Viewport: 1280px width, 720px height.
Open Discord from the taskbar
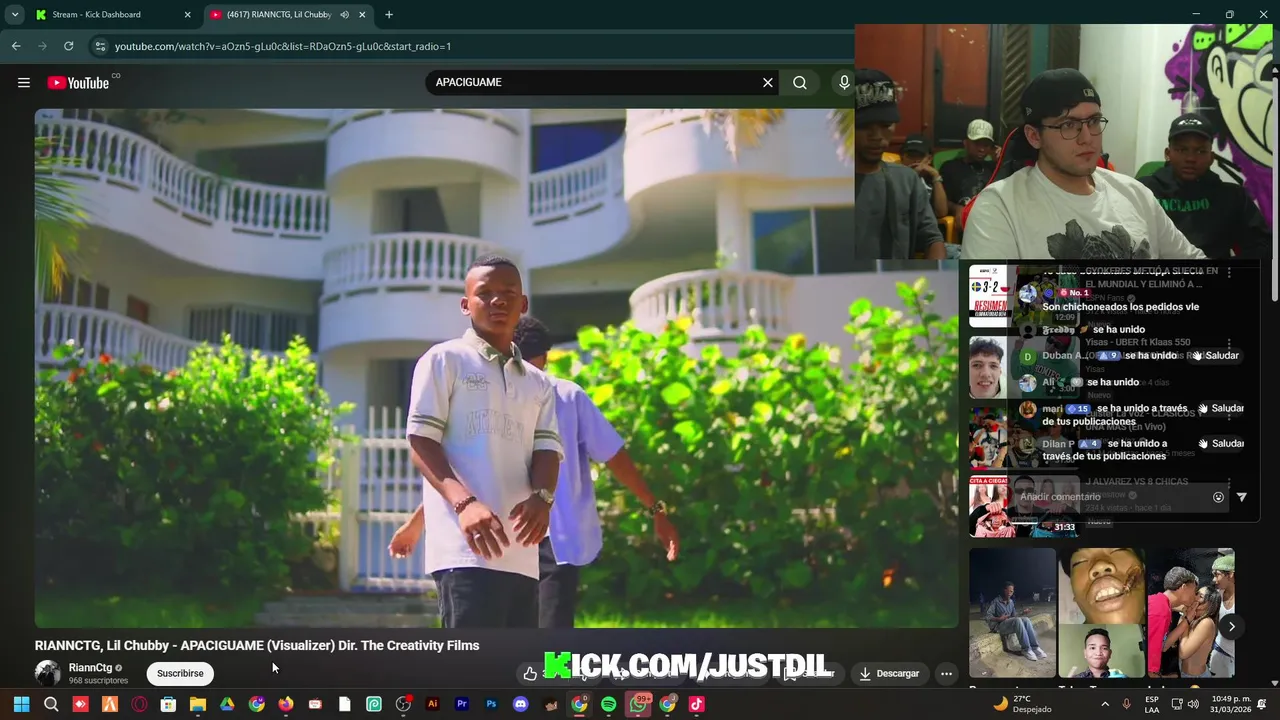click(x=520, y=704)
